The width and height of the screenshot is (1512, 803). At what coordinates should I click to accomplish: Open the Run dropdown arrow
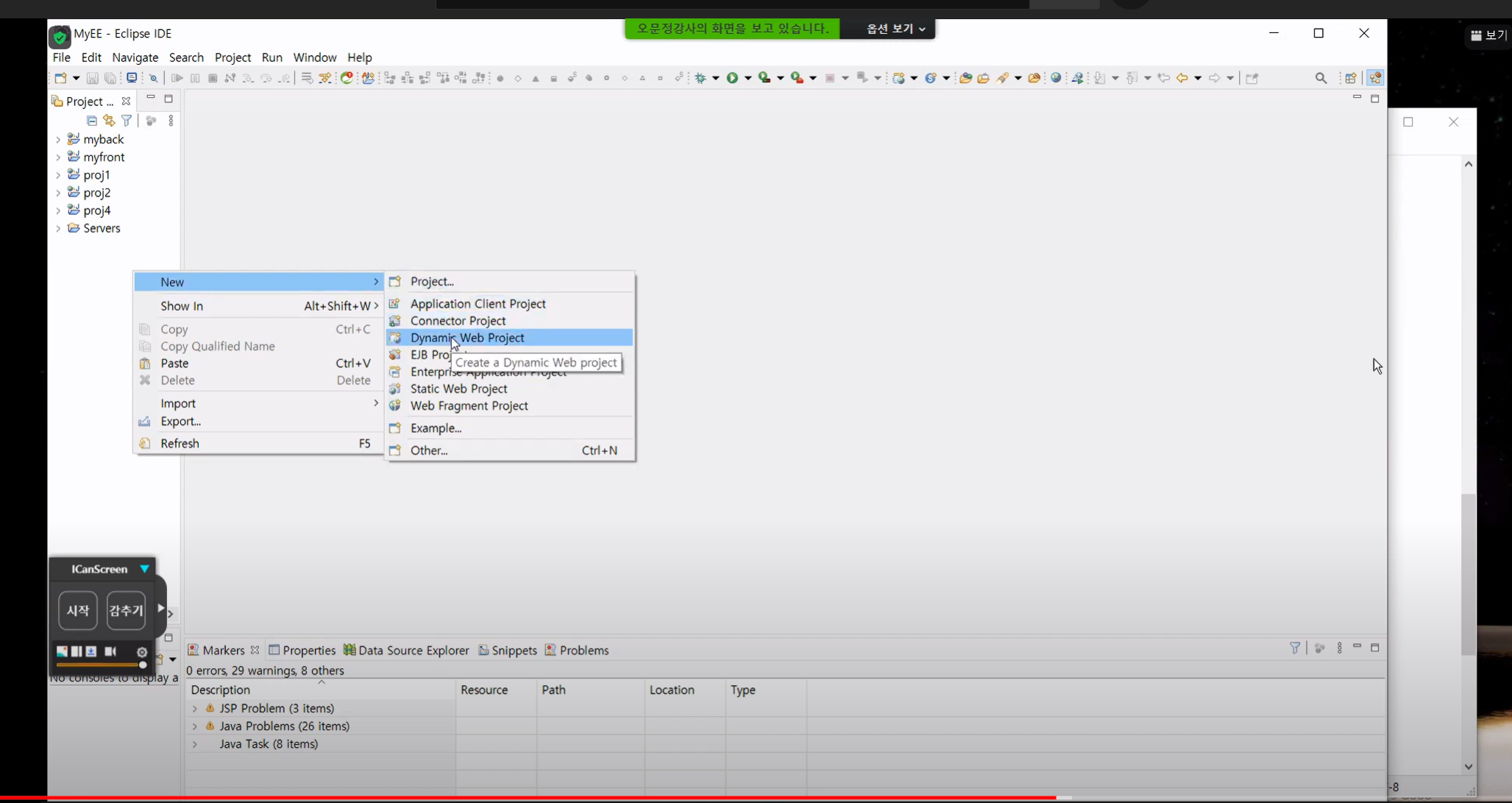748,78
